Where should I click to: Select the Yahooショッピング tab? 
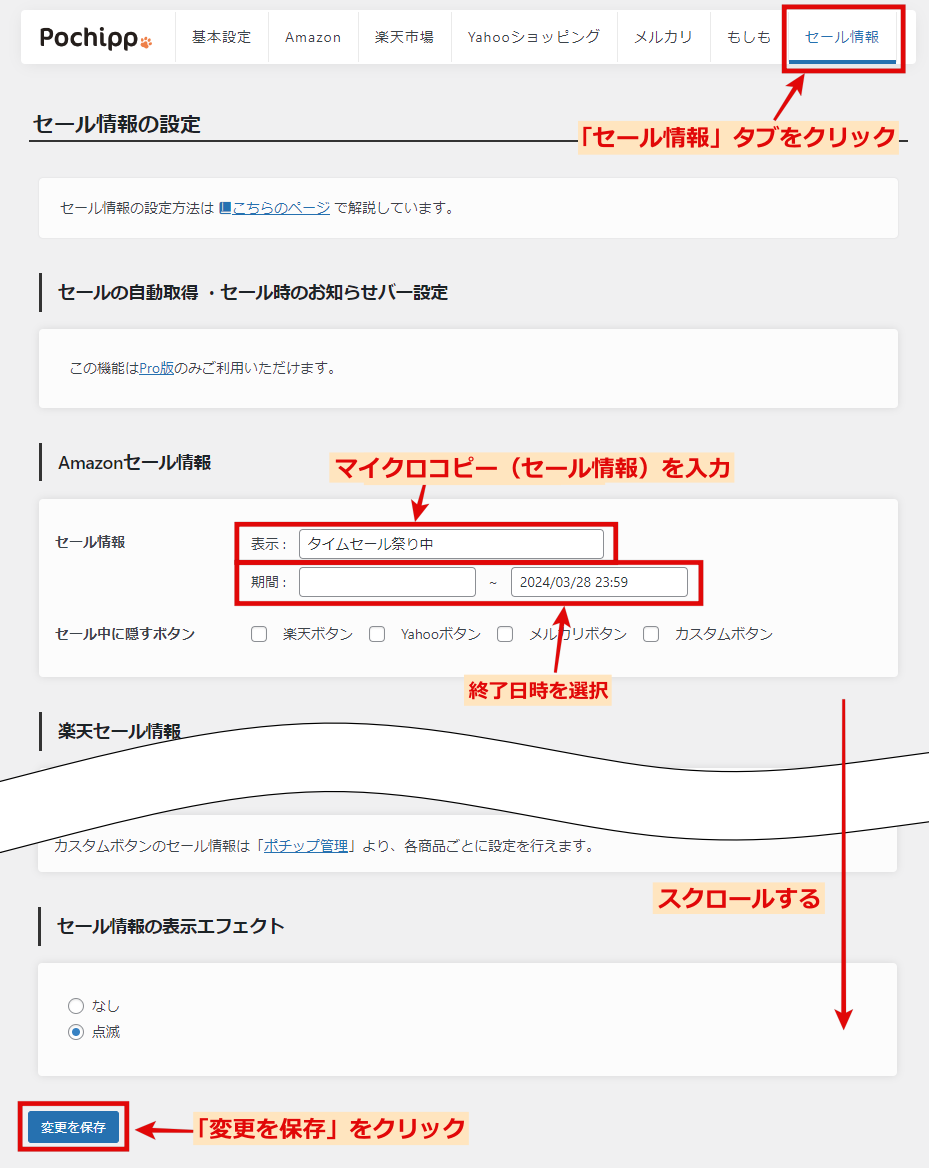coord(534,37)
